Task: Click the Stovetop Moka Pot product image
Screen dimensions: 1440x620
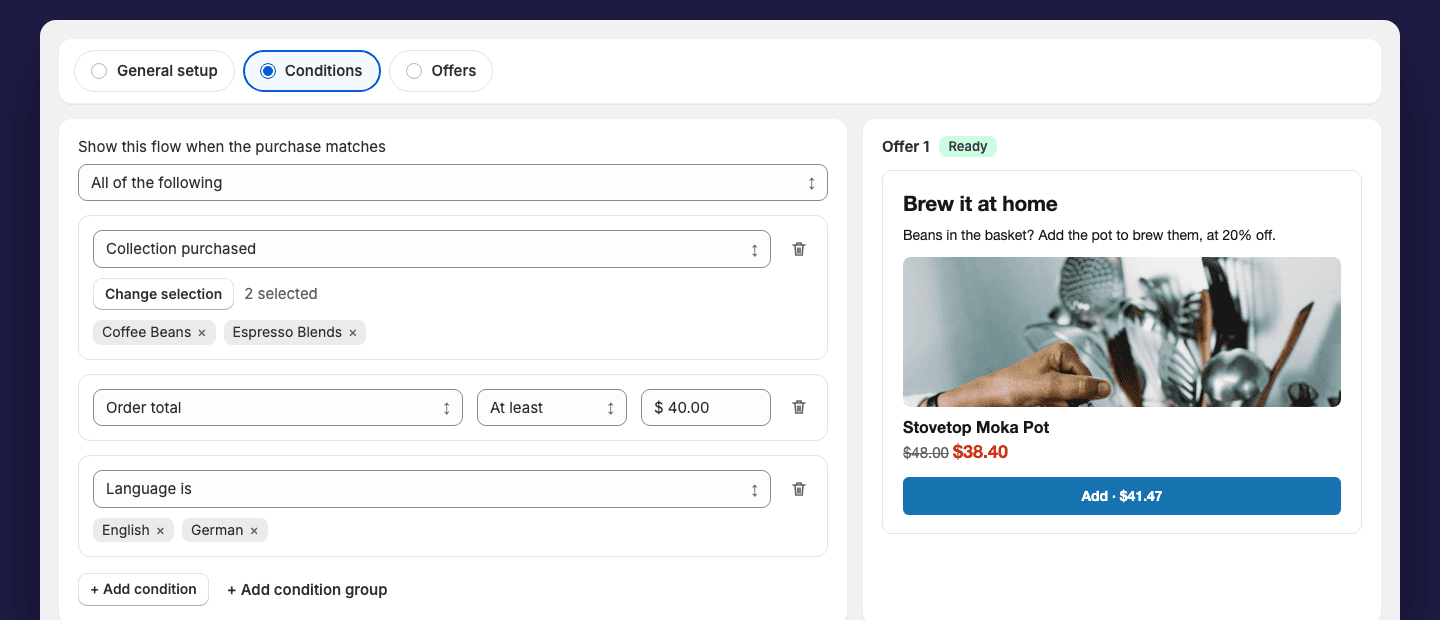Action: 1122,332
